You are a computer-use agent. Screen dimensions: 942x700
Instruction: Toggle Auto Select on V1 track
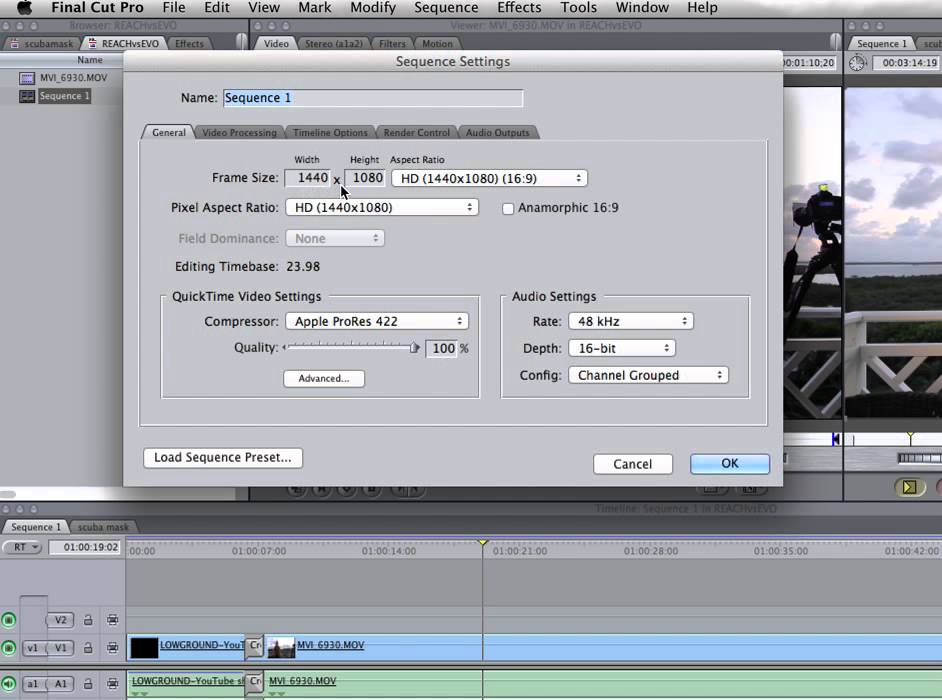112,648
